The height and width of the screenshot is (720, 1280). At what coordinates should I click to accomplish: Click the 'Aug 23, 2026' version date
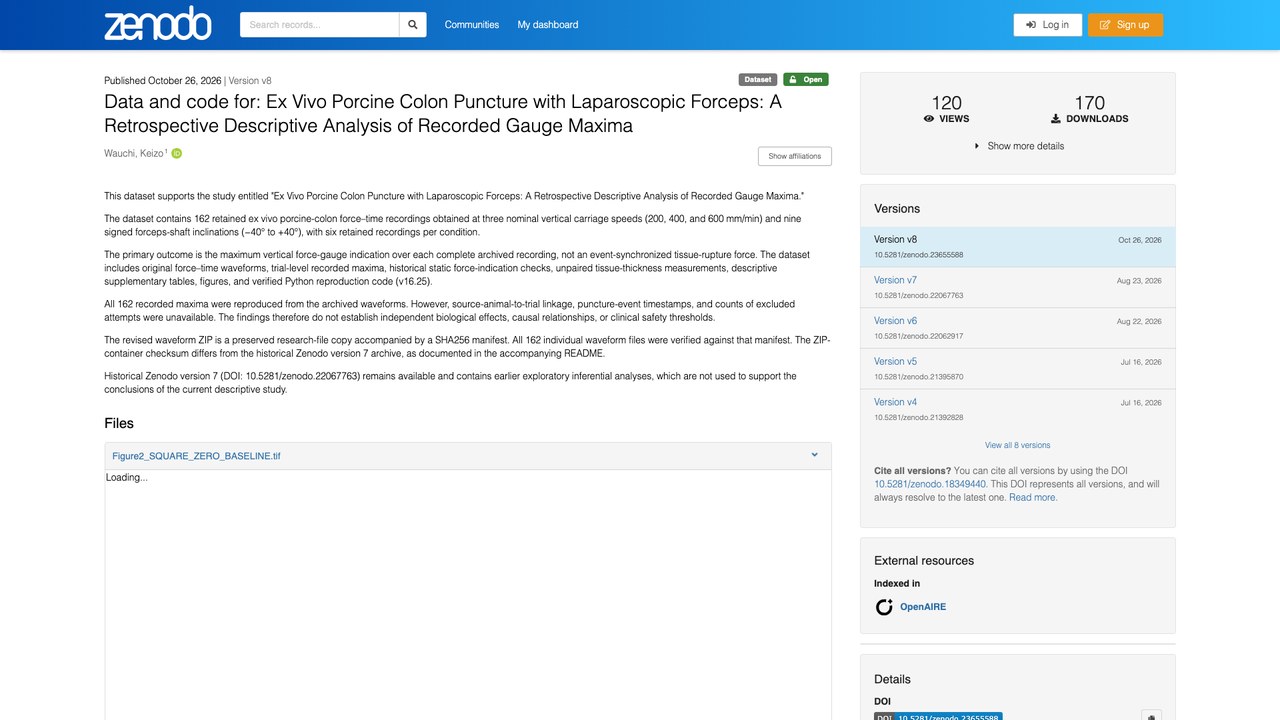[x=1139, y=281]
